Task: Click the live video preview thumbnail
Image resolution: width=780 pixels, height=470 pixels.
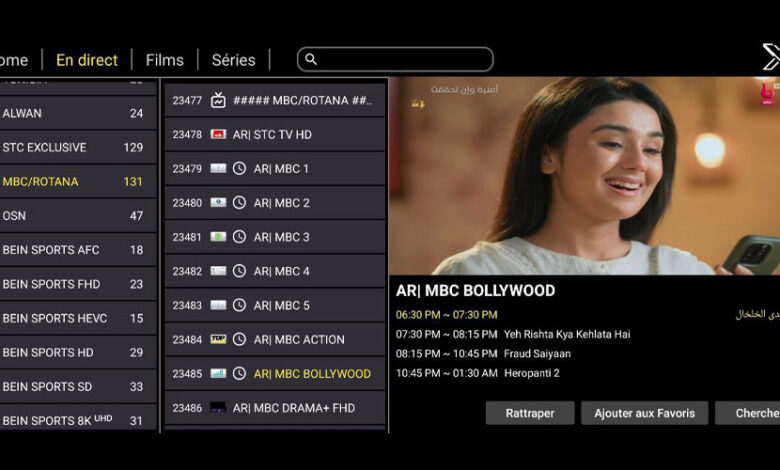Action: tap(584, 176)
